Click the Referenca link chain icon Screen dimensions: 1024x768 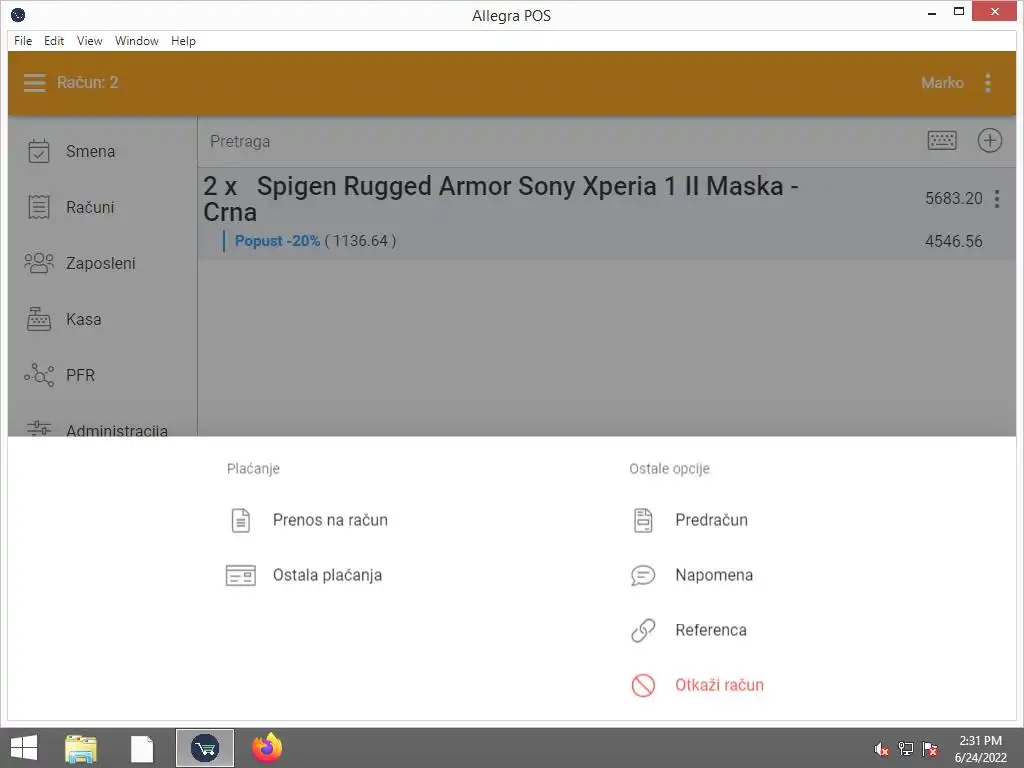[643, 630]
